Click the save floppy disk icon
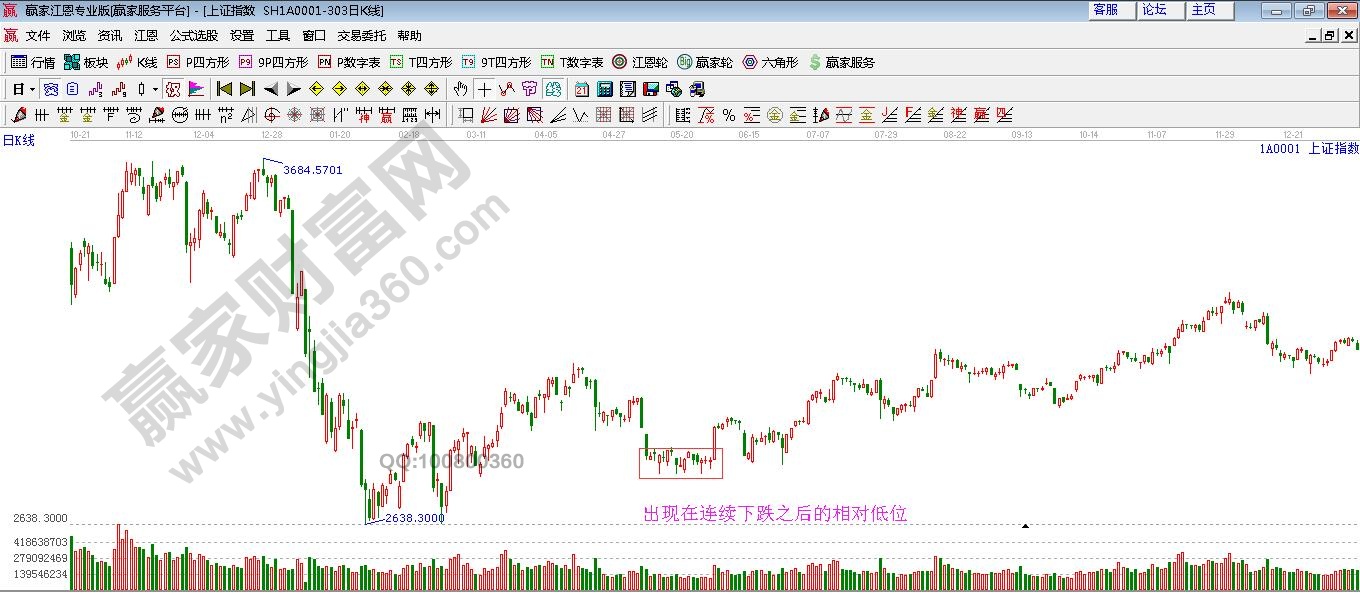1360x595 pixels. click(651, 89)
